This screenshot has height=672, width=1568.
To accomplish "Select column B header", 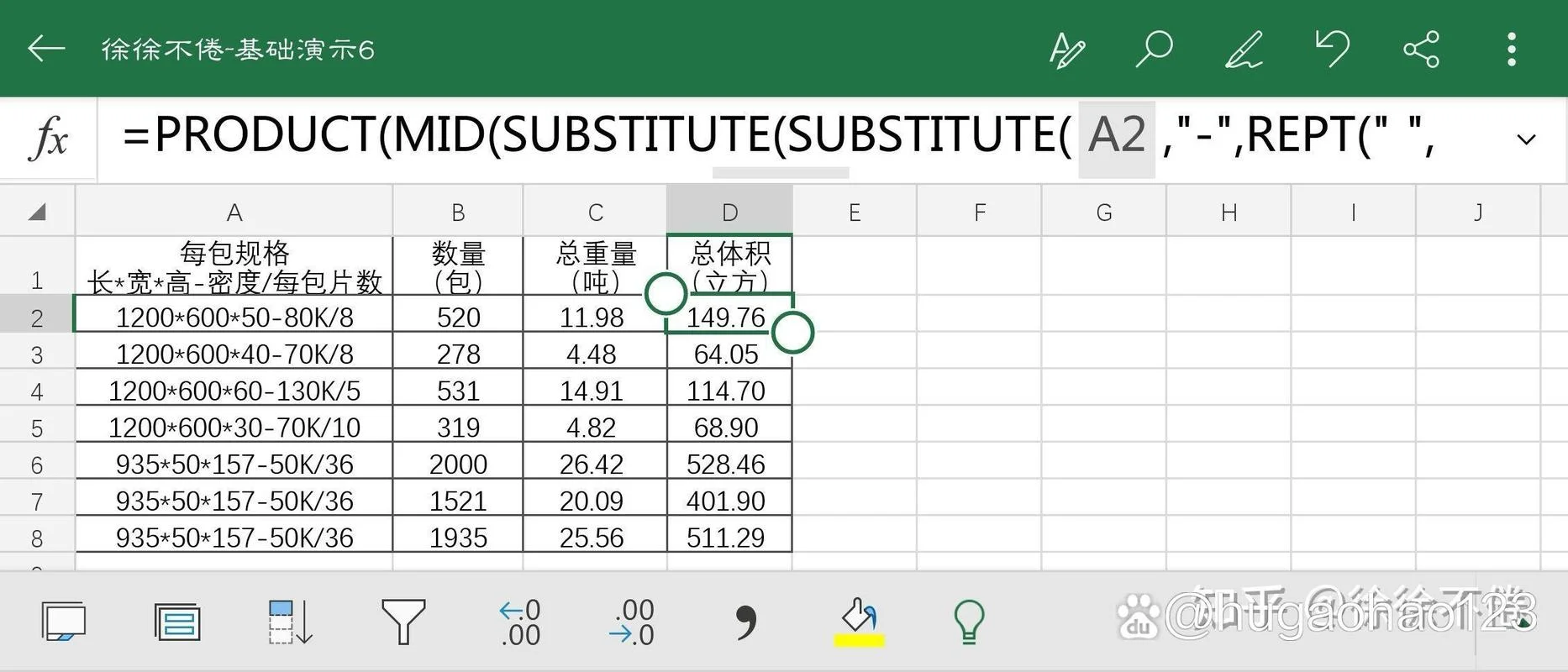I will coord(458,212).
